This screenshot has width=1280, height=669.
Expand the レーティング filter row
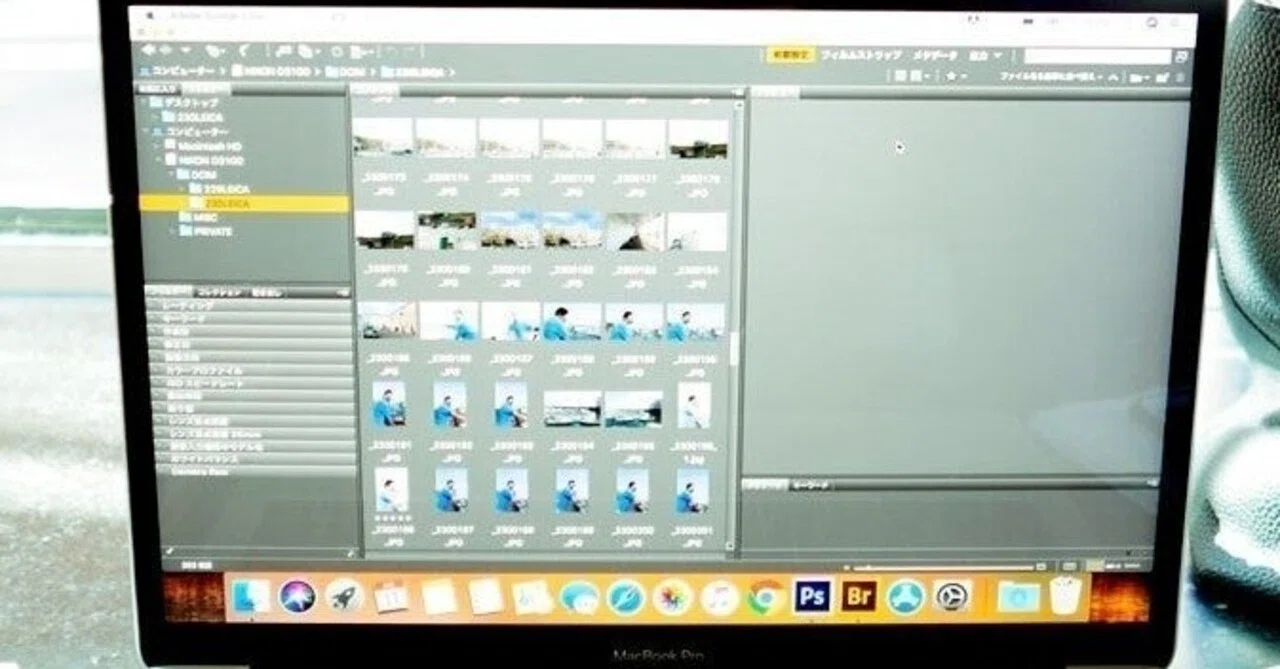point(250,306)
